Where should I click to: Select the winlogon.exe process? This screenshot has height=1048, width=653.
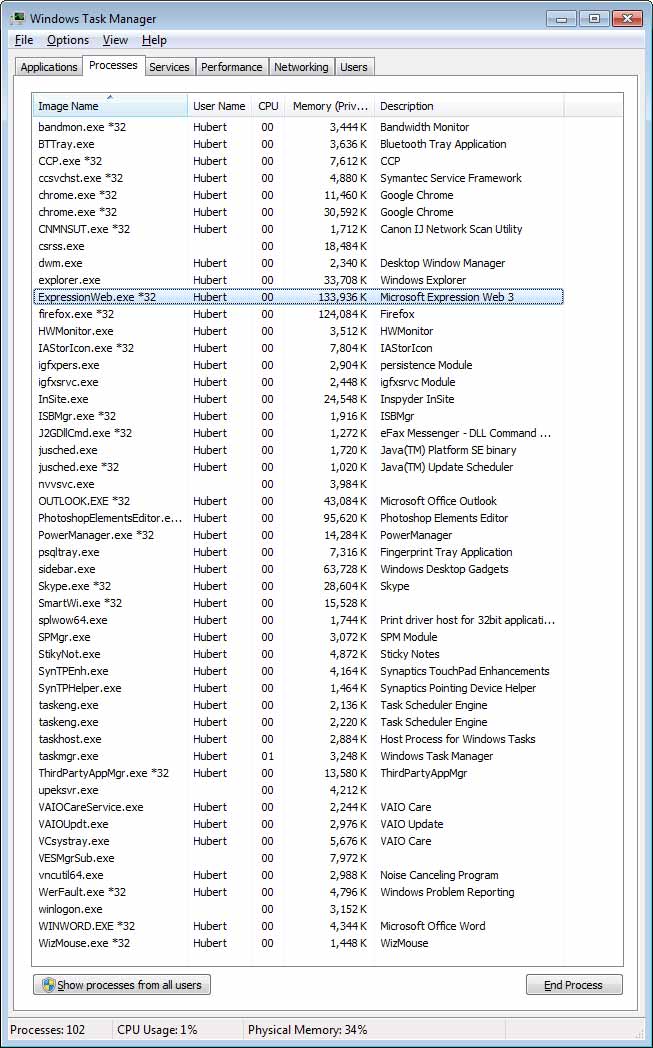298,909
